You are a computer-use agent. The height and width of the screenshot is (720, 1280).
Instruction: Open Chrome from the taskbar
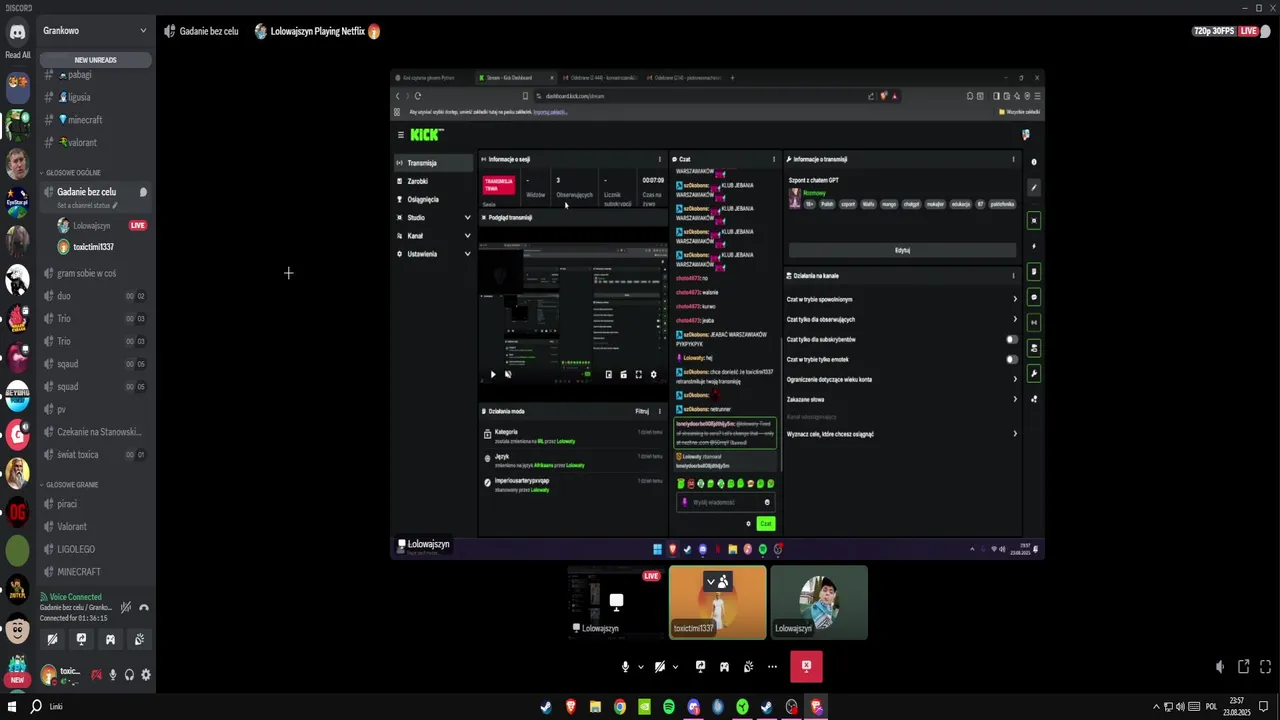[620, 707]
